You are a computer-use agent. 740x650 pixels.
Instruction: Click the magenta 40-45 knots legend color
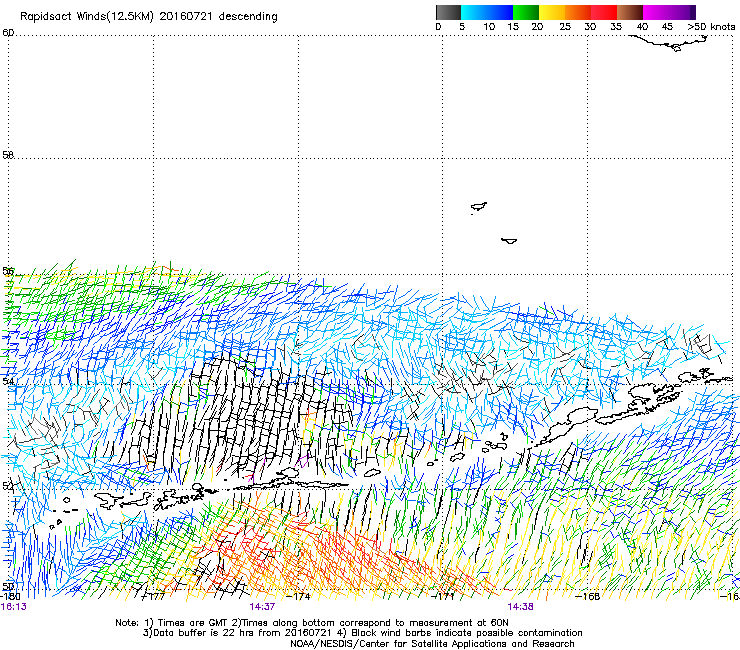656,12
